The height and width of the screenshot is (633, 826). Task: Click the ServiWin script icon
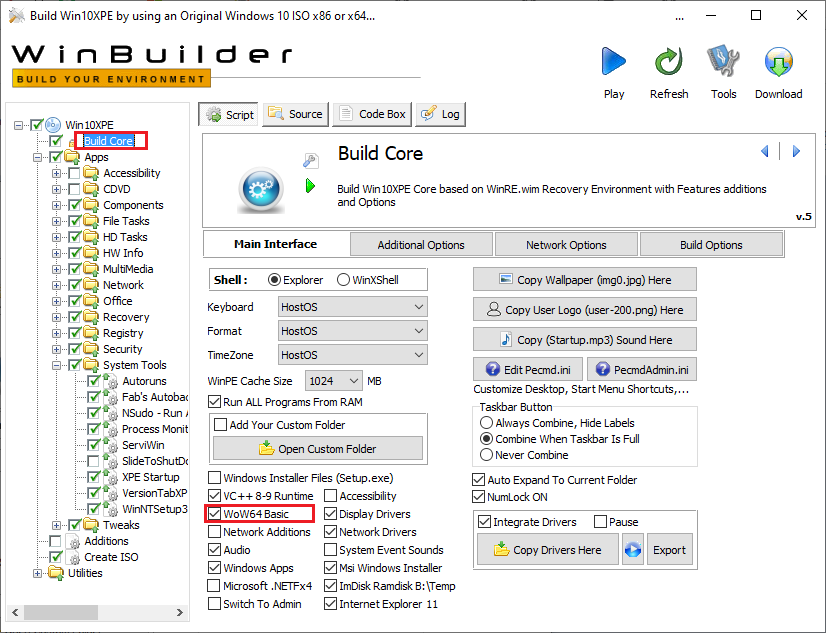coord(111,445)
